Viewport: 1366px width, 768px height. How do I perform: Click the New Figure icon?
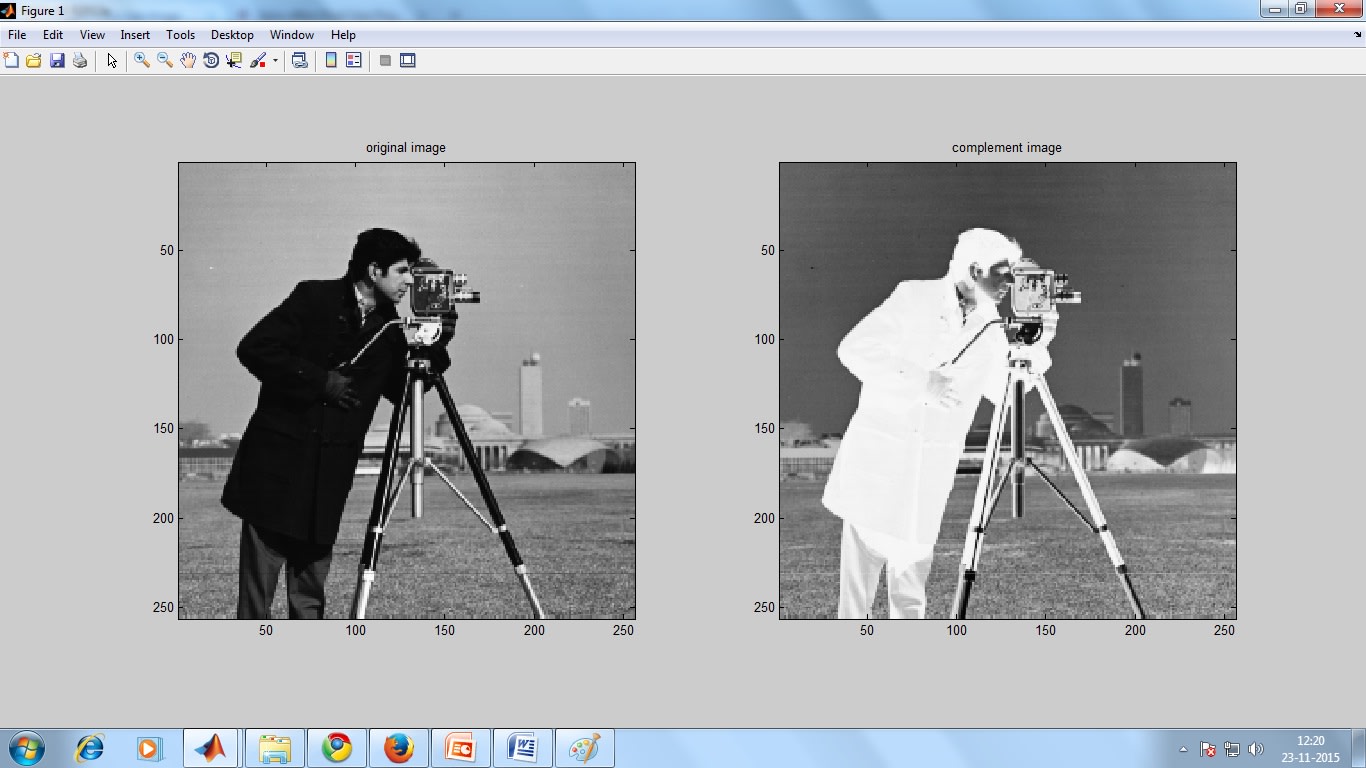[x=11, y=61]
